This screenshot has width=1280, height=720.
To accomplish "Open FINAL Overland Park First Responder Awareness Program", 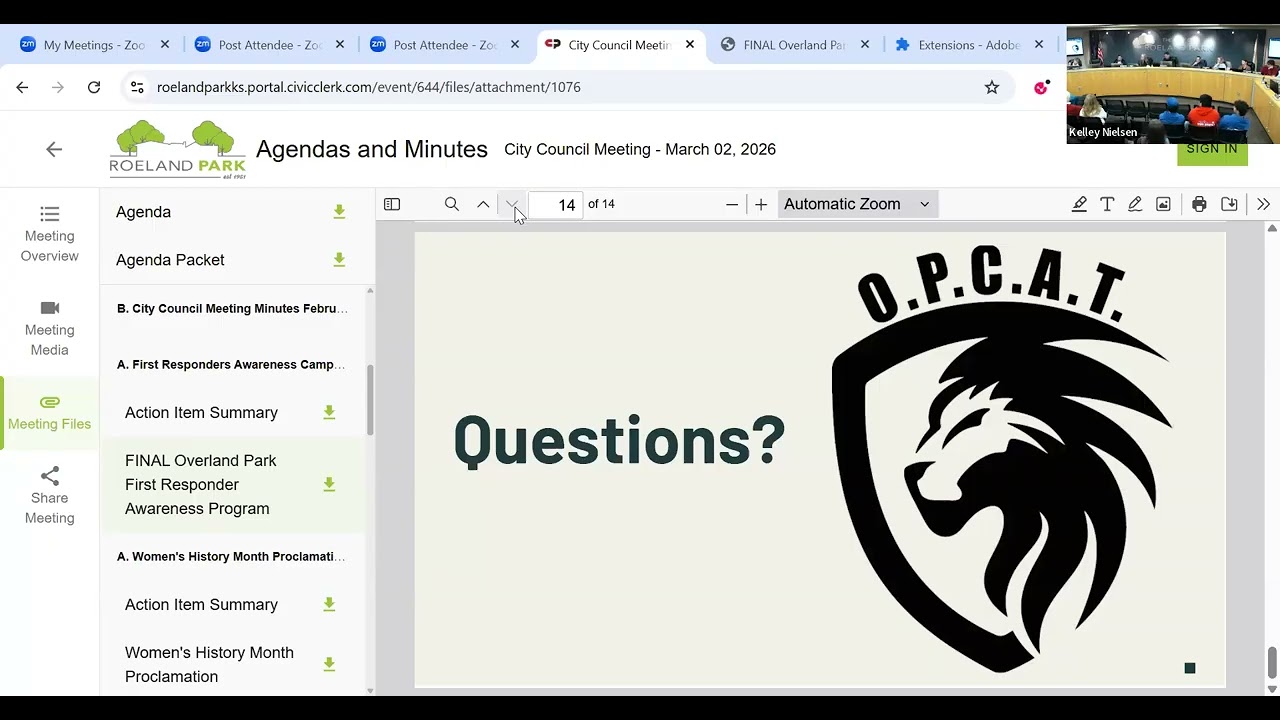I will pos(201,484).
